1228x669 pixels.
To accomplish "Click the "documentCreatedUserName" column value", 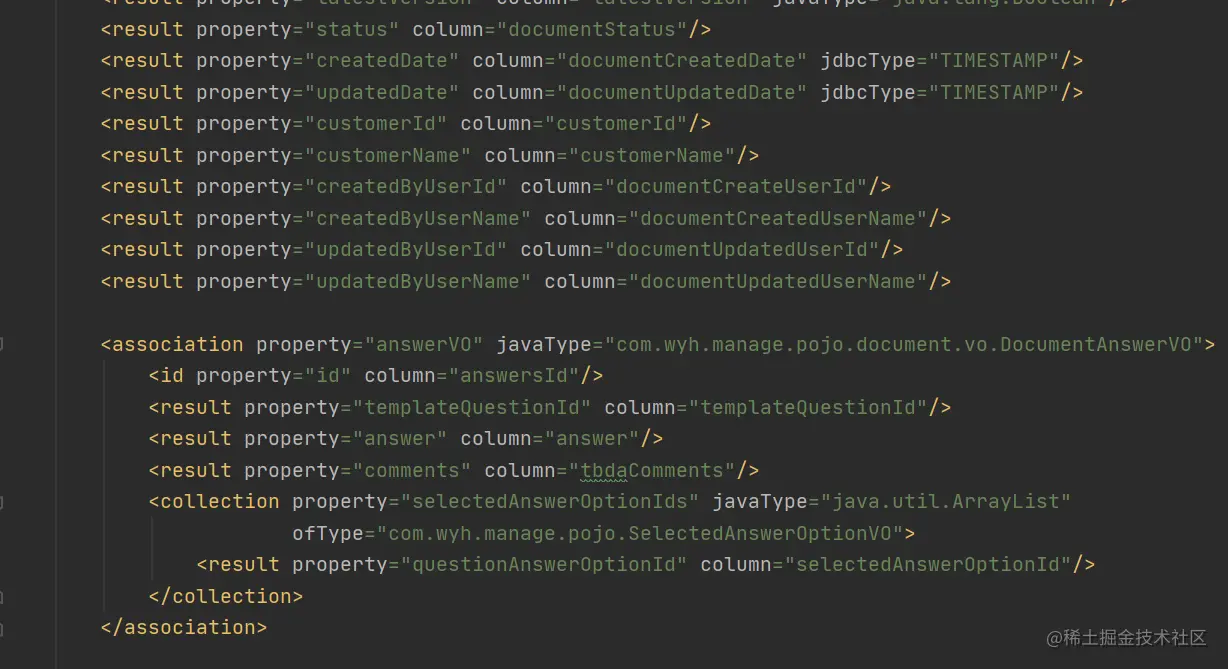I will [x=778, y=219].
